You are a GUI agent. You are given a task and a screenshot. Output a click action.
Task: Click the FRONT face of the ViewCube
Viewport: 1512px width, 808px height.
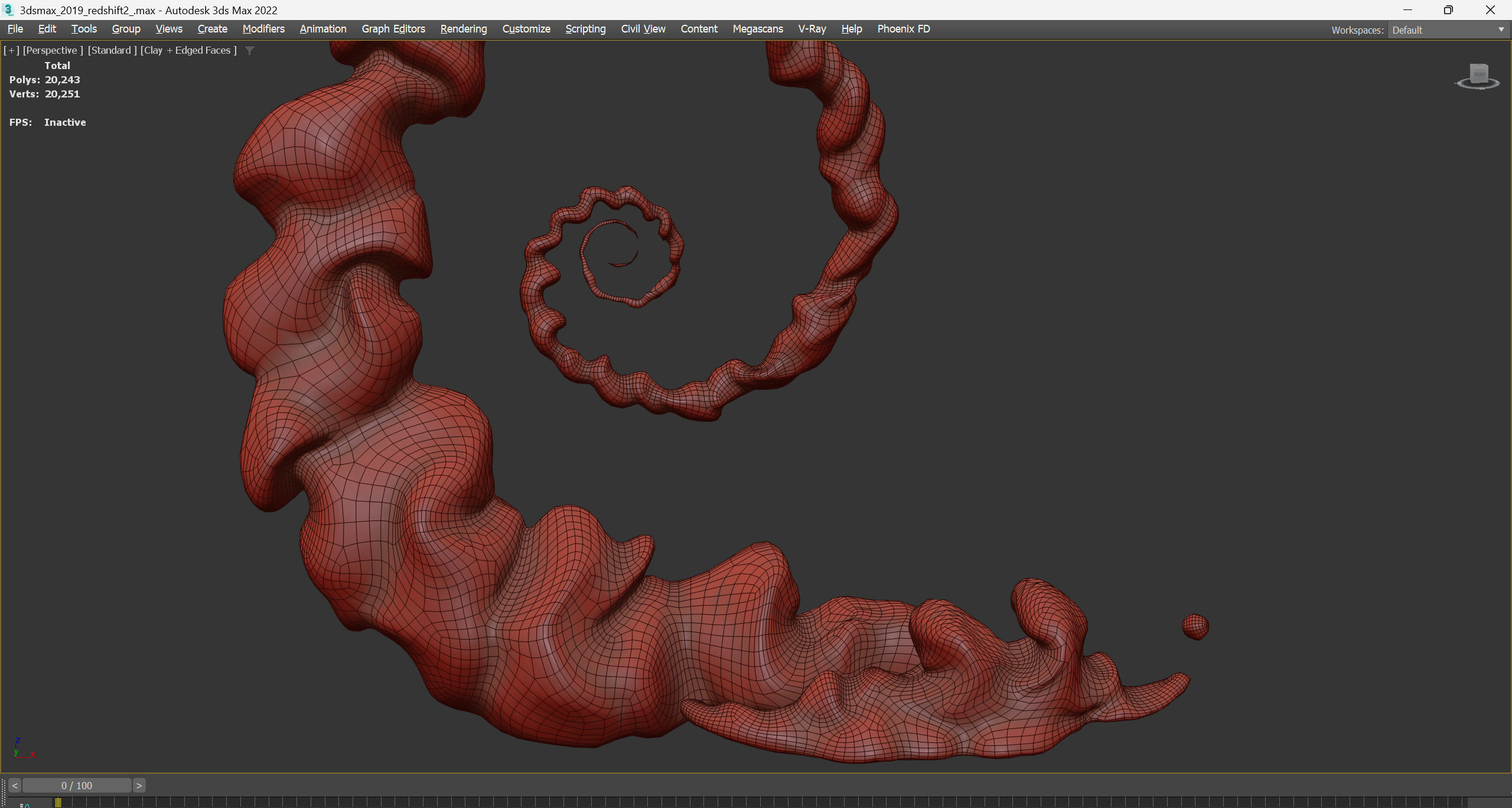tap(1479, 74)
